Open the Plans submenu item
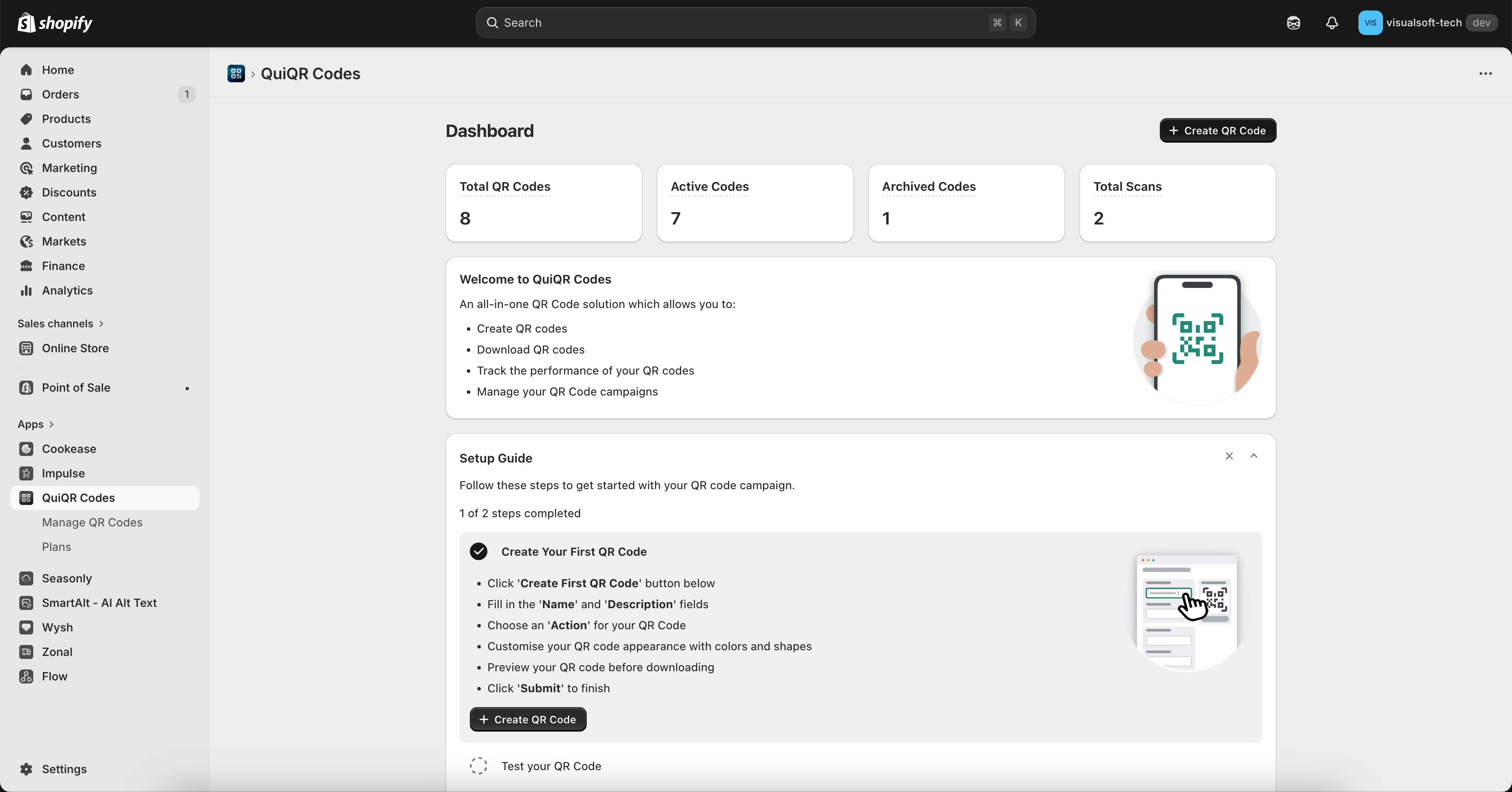1512x792 pixels. coord(56,547)
